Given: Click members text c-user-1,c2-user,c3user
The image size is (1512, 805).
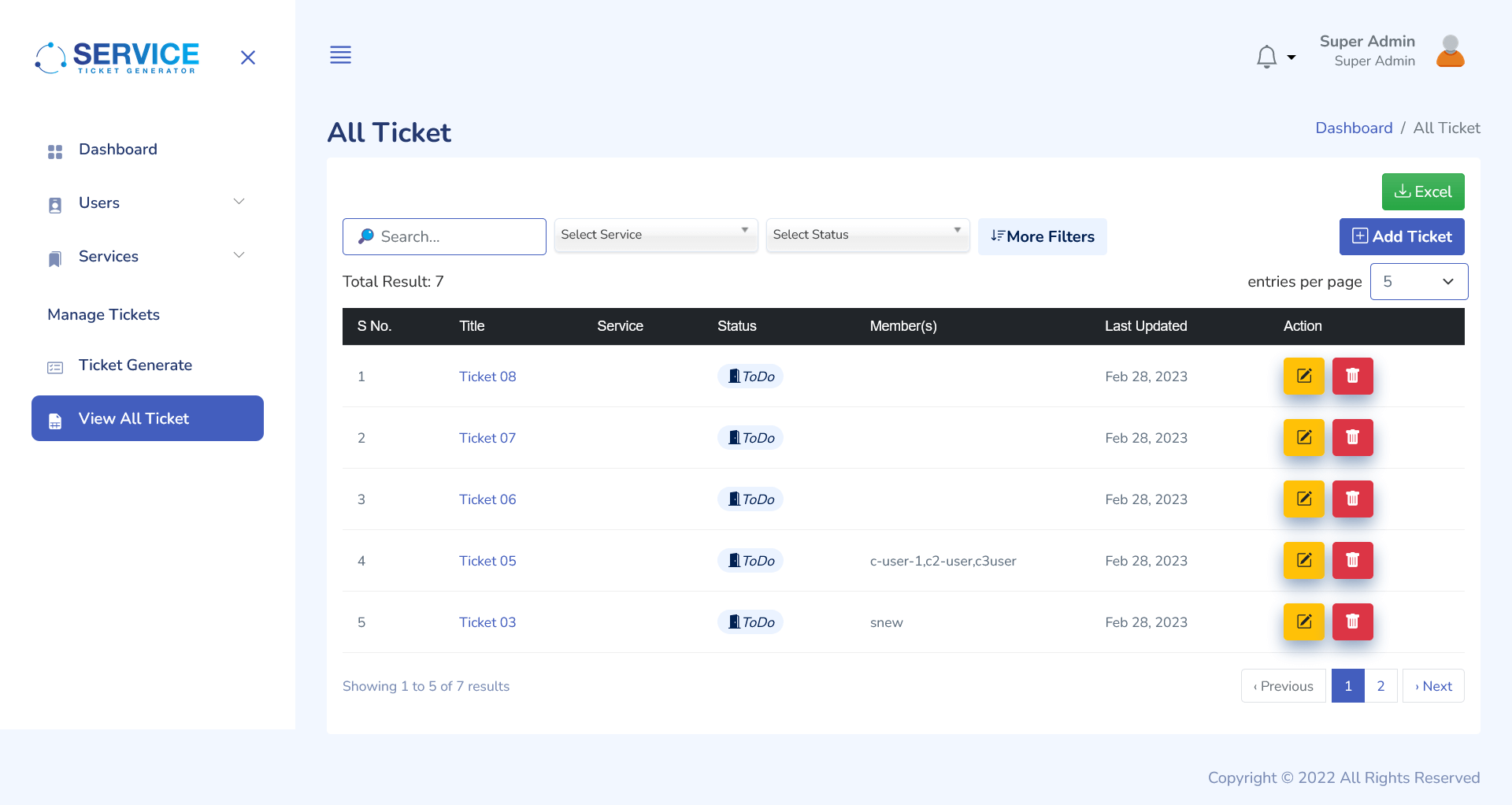Looking at the screenshot, I should coord(943,561).
